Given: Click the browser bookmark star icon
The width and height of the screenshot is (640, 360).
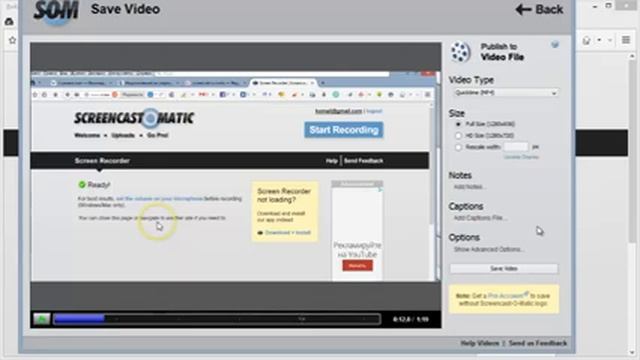Looking at the screenshot, I should (13, 40).
